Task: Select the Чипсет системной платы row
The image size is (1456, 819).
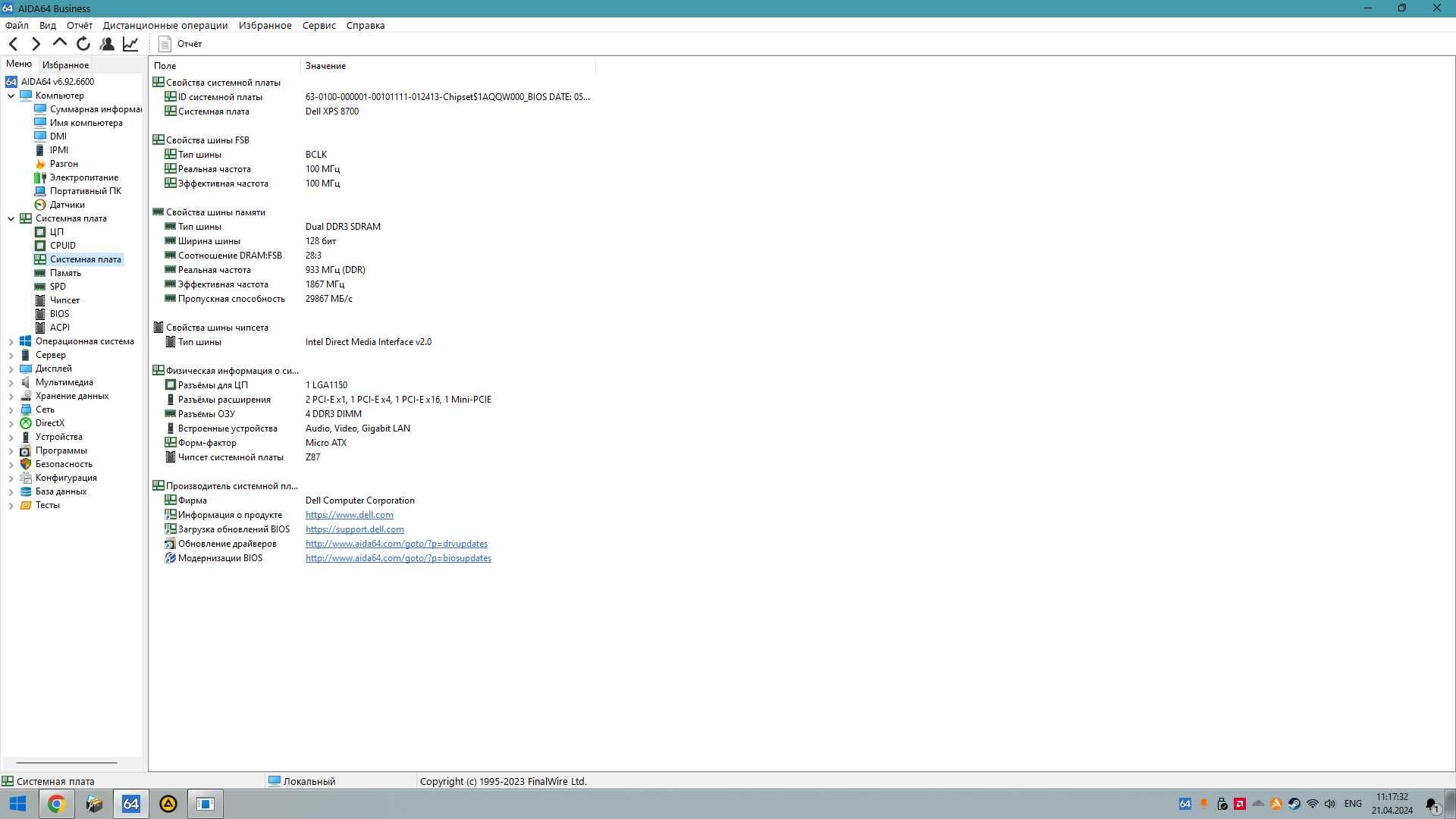Action: pos(372,457)
